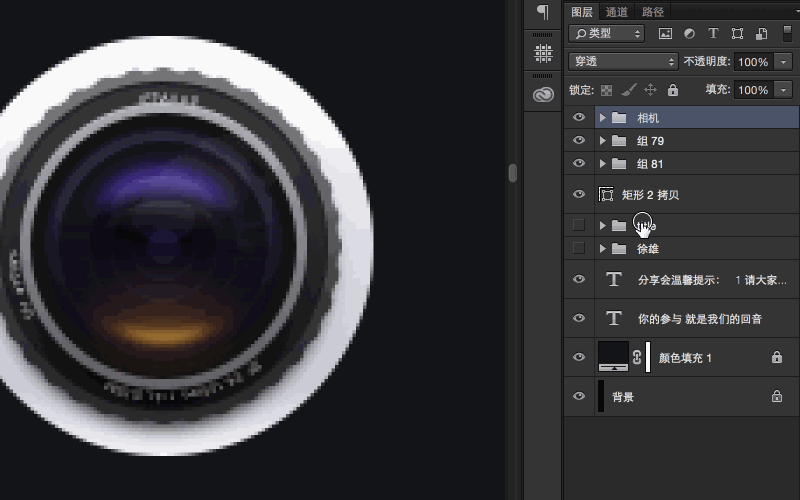Click lock image pixels brush icon
This screenshot has height=500, width=800.
pos(628,90)
